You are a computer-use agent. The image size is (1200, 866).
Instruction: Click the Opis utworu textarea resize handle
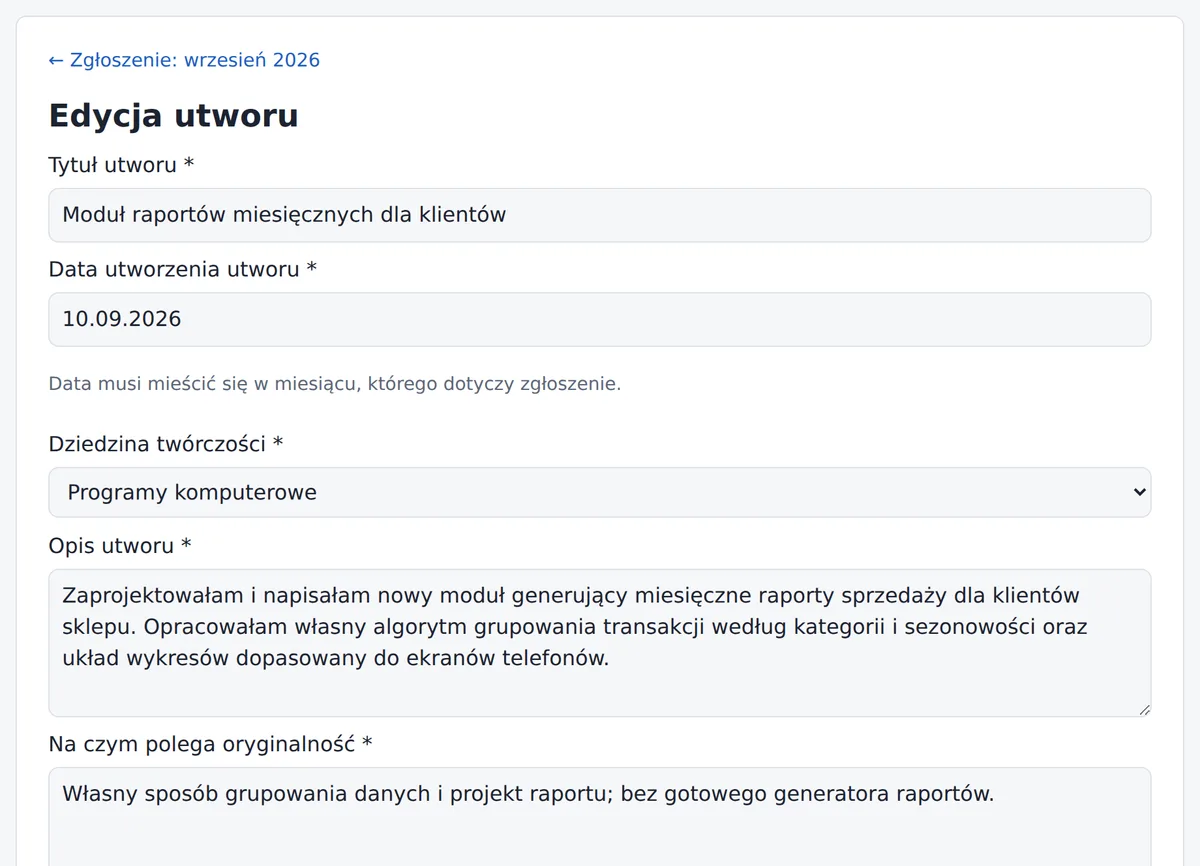point(1144,709)
